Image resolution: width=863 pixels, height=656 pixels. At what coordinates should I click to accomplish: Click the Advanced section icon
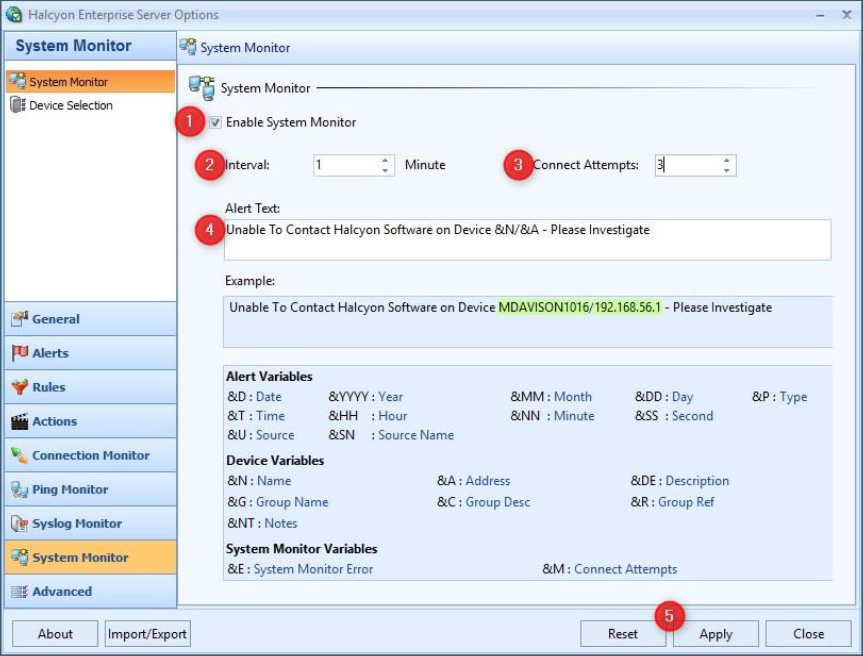tap(19, 591)
